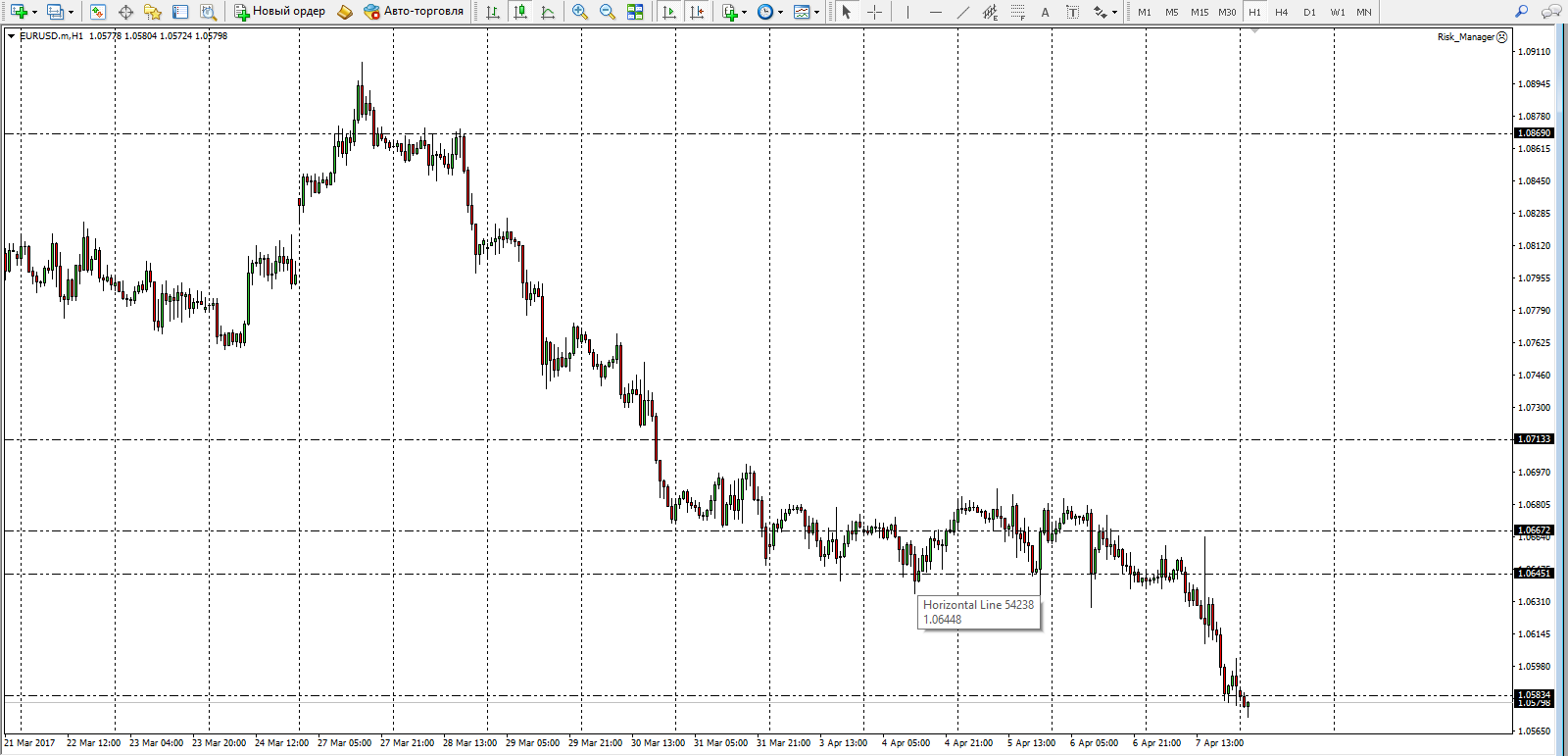
Task: Switch to the H4 timeframe
Action: 1282,12
